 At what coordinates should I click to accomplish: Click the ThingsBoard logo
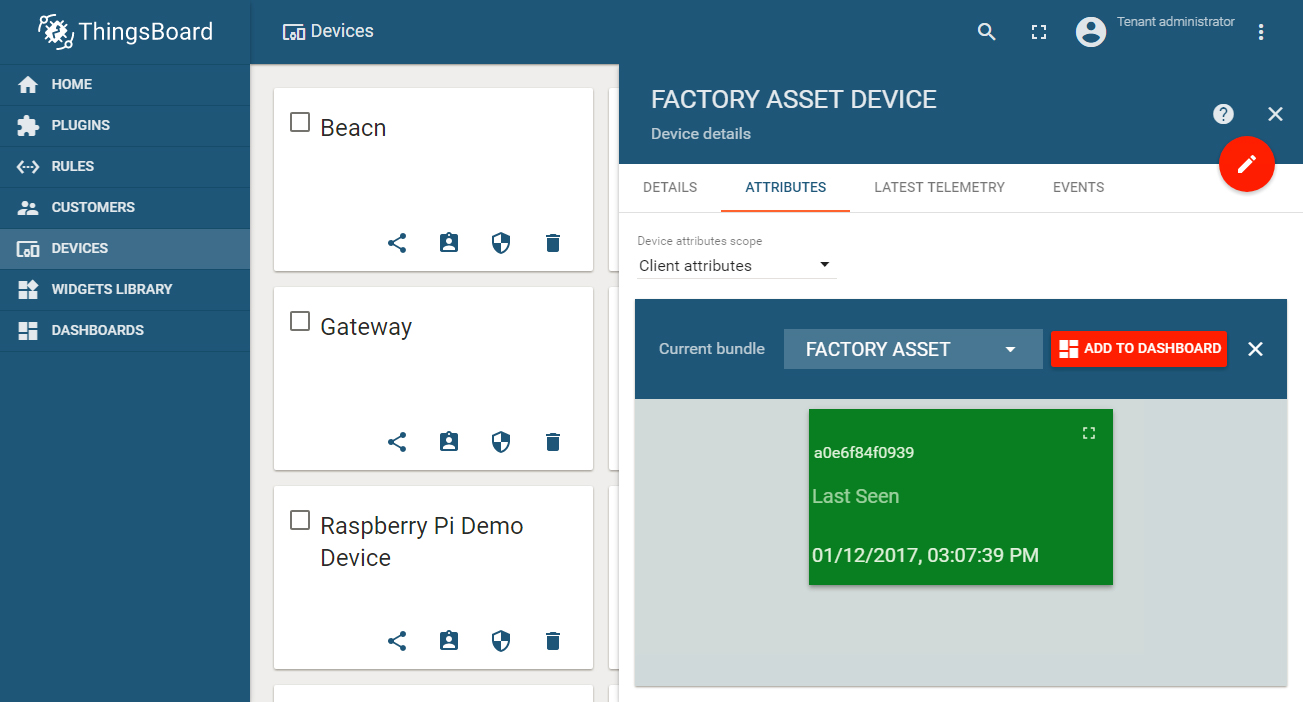(125, 32)
